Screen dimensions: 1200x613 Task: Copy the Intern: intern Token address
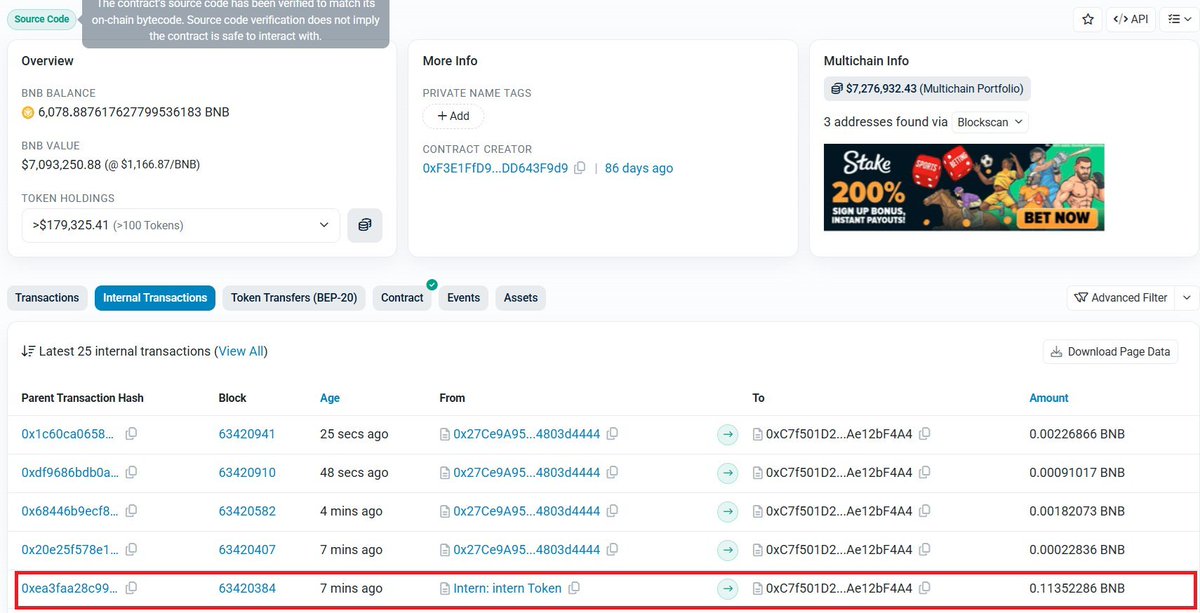573,588
